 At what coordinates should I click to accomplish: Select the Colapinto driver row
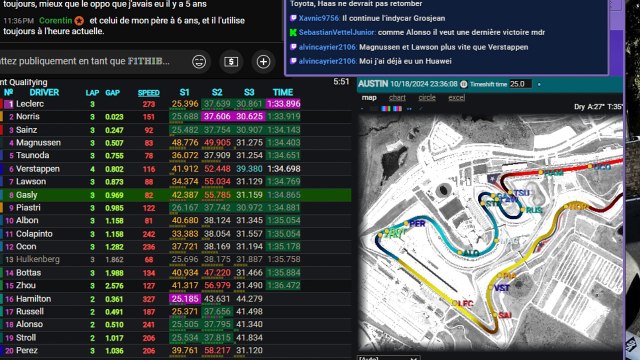coord(176,234)
